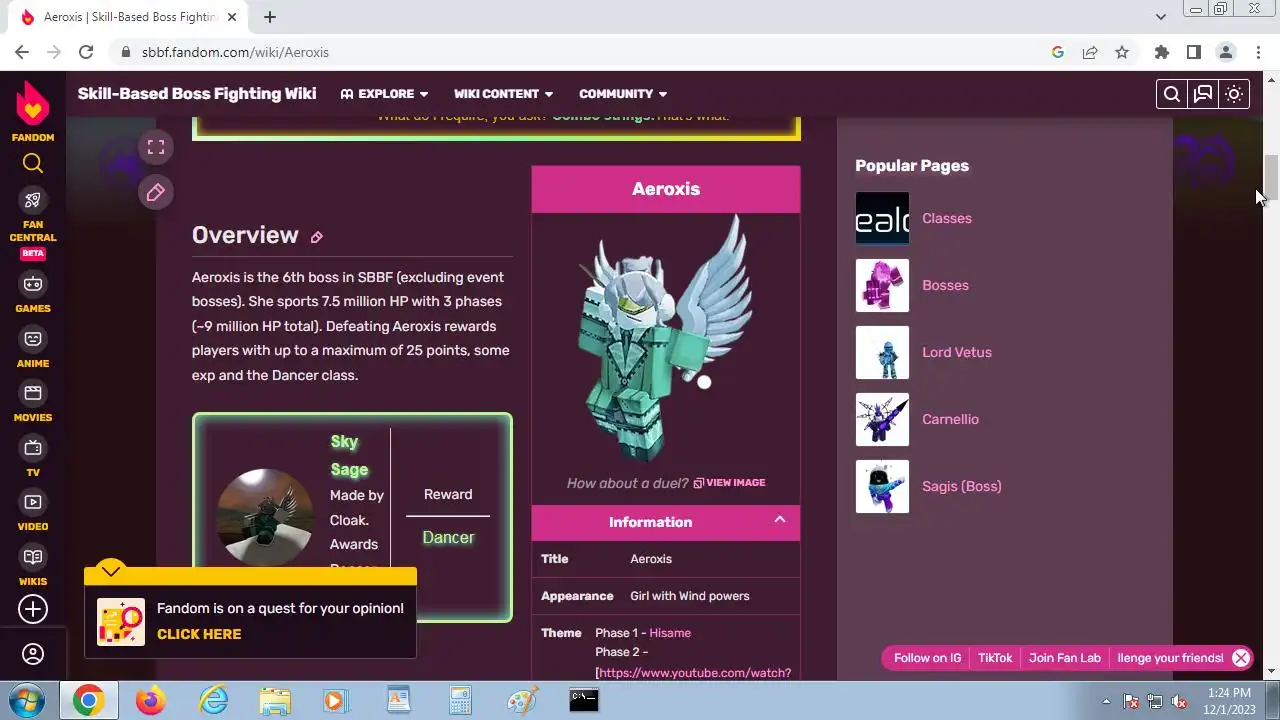Open the sidebar search magnifier icon
Screen dimensions: 1280x720
33,163
